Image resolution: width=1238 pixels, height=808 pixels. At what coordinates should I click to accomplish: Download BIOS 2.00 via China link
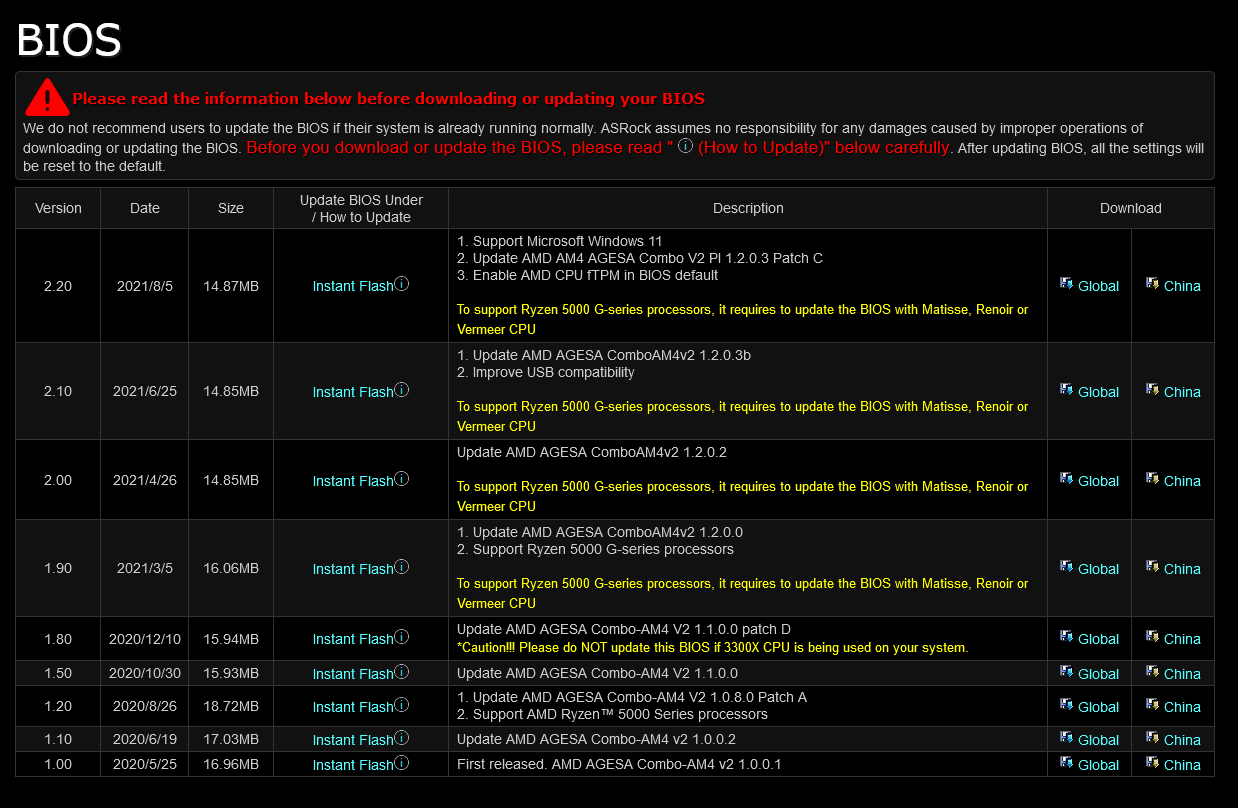point(1182,481)
